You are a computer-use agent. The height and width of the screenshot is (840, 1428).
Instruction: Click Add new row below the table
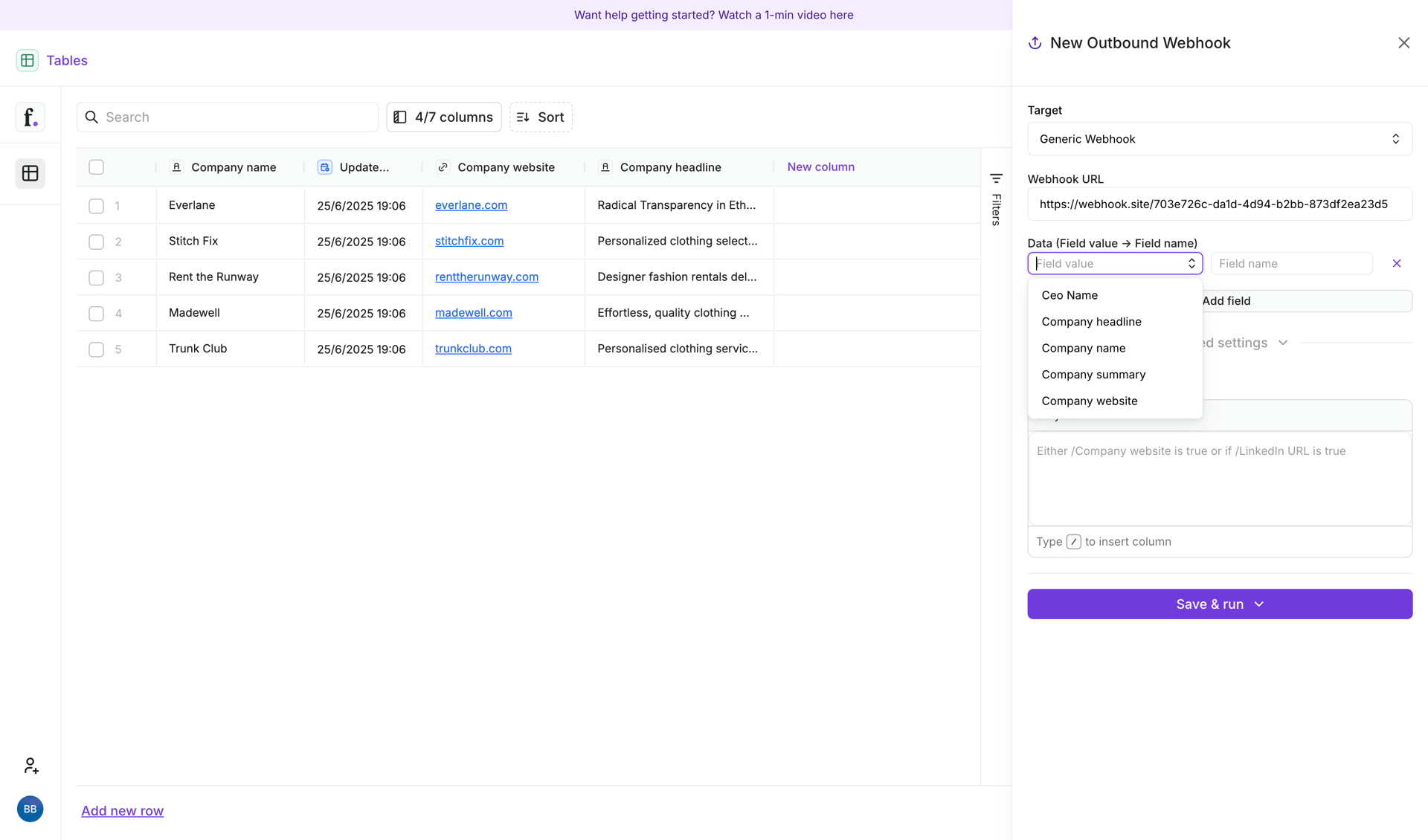(x=122, y=810)
